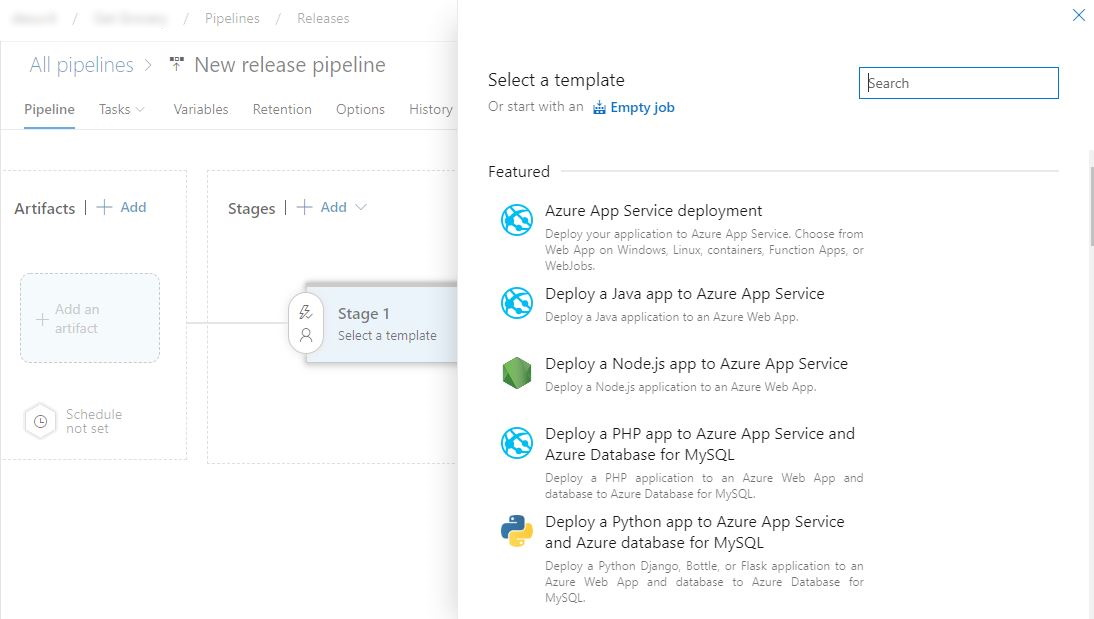Open Stage 1 pre-deployment approver person icon
This screenshot has height=619, width=1094.
click(x=306, y=335)
